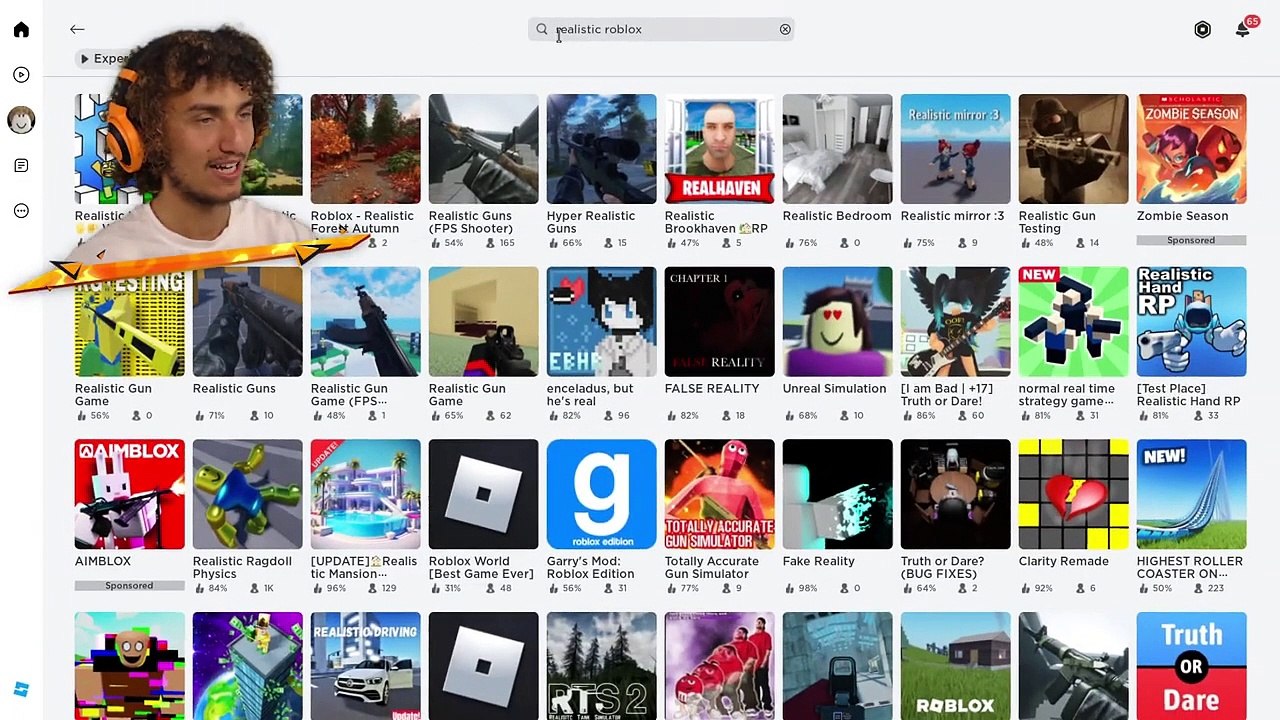
Task: Open the RTS 2 tank simulator thumbnail
Action: pos(601,666)
